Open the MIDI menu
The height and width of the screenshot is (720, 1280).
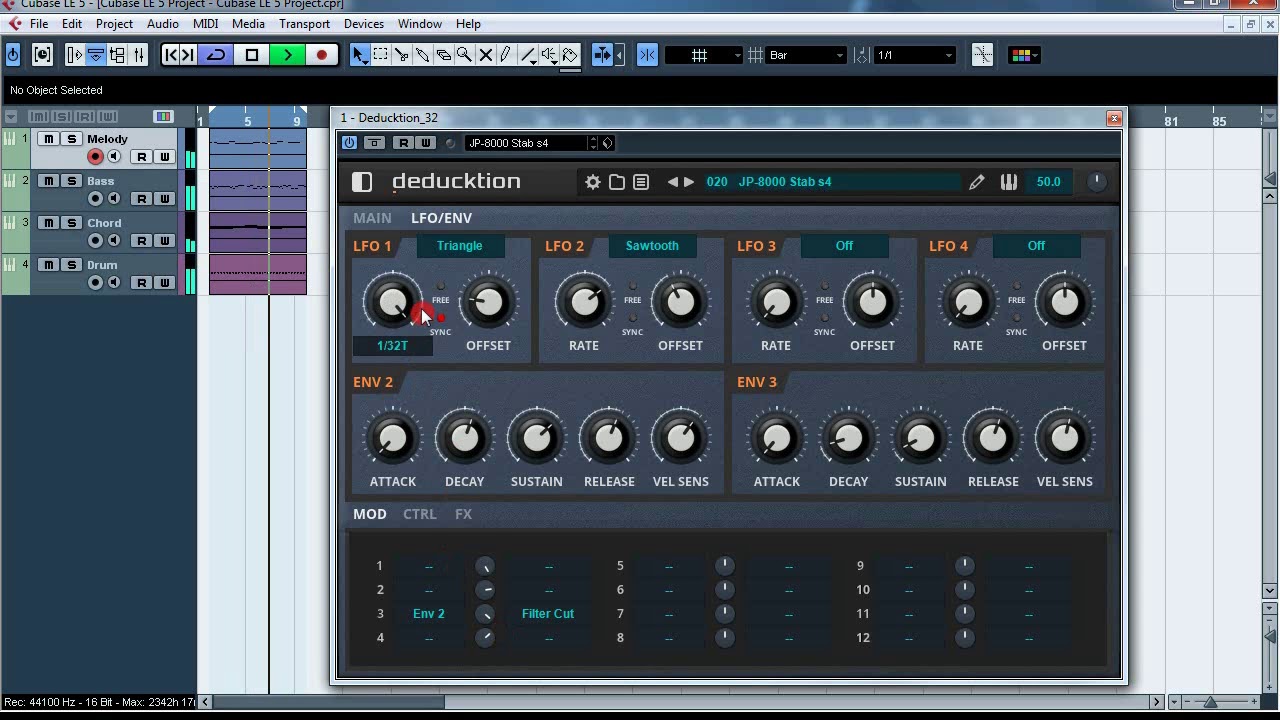(x=205, y=24)
